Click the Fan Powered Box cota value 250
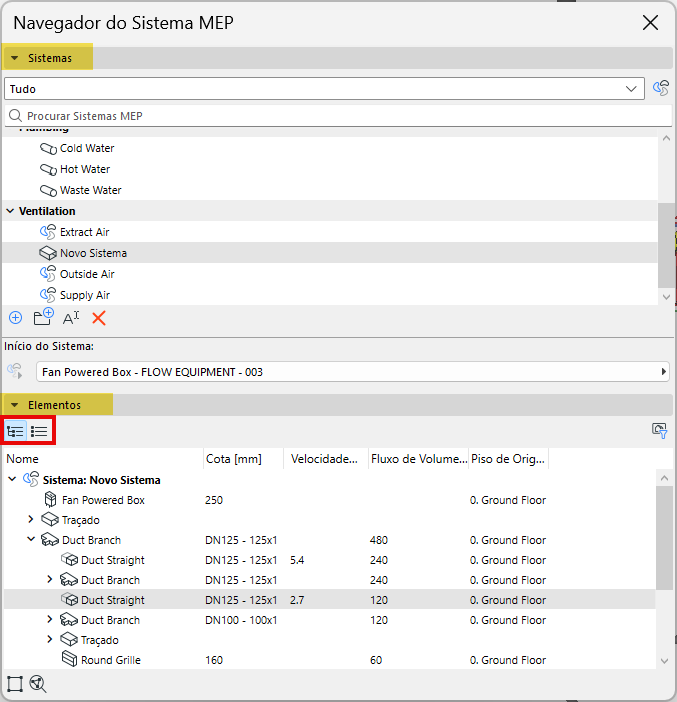 pos(214,500)
